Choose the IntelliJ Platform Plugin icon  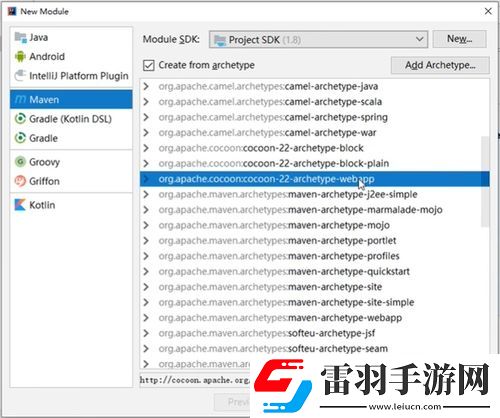coord(20,76)
